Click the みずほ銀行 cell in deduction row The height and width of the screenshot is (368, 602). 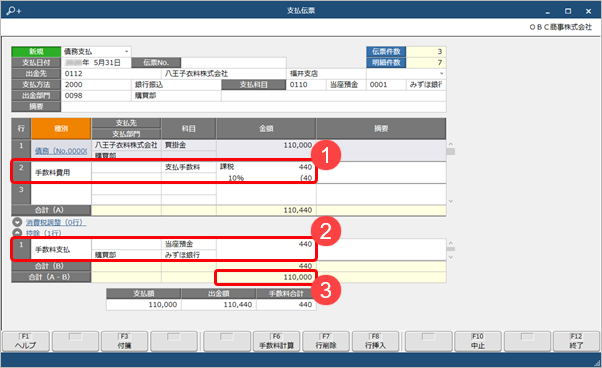click(189, 255)
